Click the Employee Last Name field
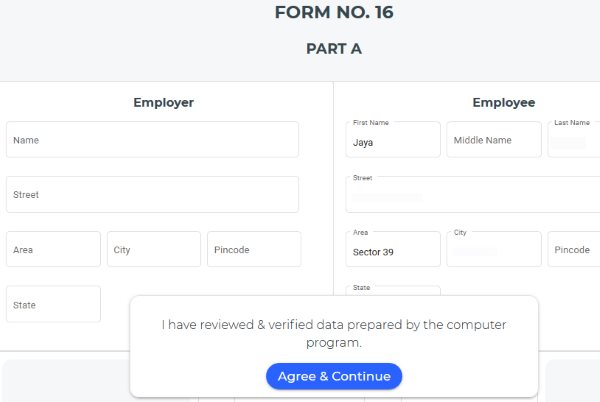 pyautogui.click(x=574, y=141)
